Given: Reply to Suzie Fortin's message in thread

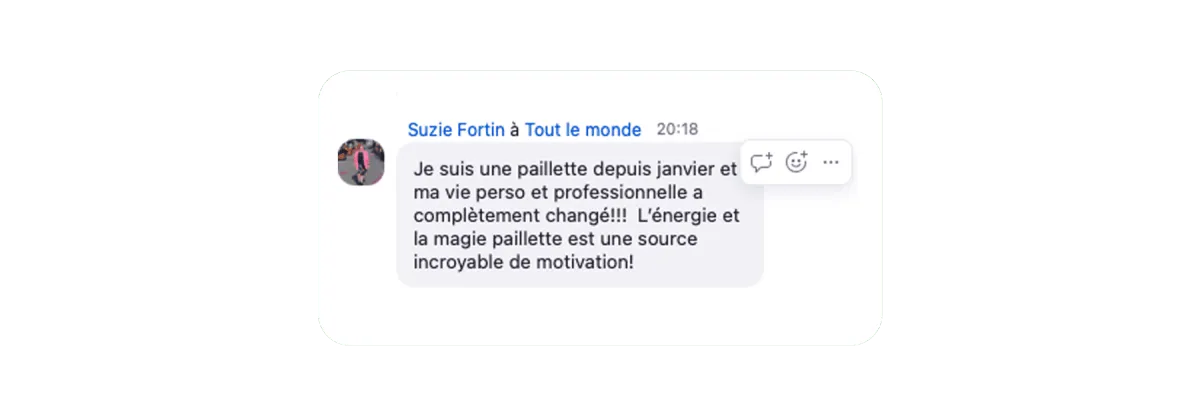Looking at the screenshot, I should click(762, 163).
